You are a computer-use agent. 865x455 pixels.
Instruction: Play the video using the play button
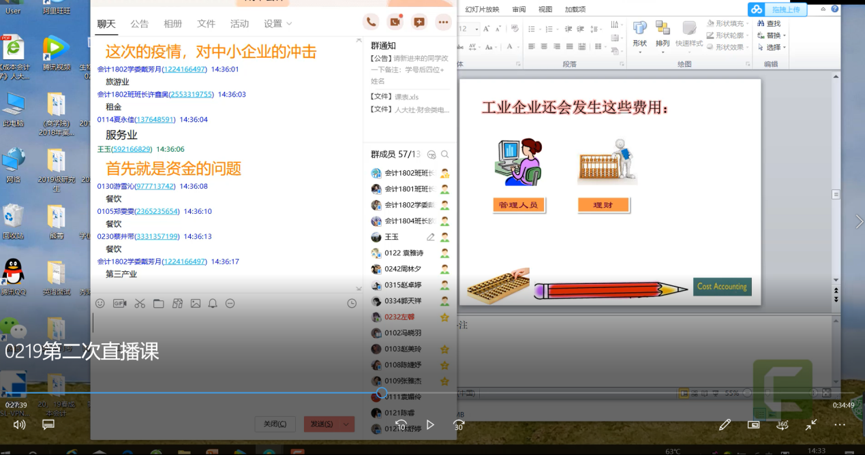430,425
